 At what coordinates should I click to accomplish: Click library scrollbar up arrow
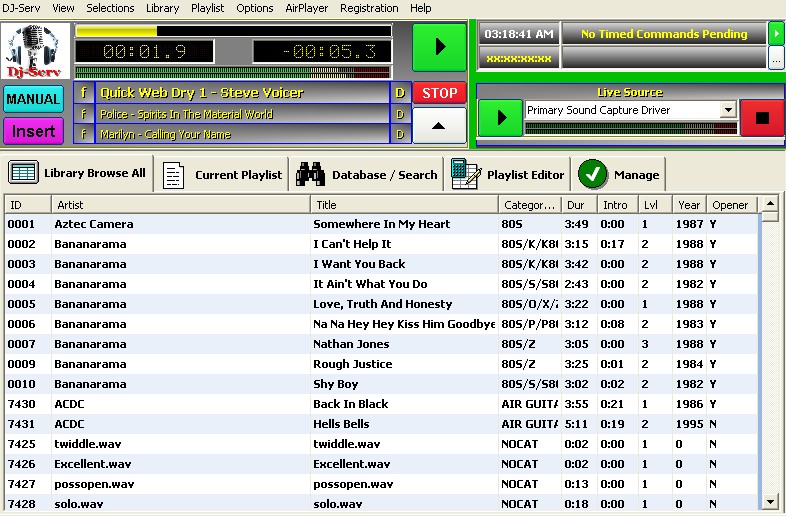[x=770, y=204]
